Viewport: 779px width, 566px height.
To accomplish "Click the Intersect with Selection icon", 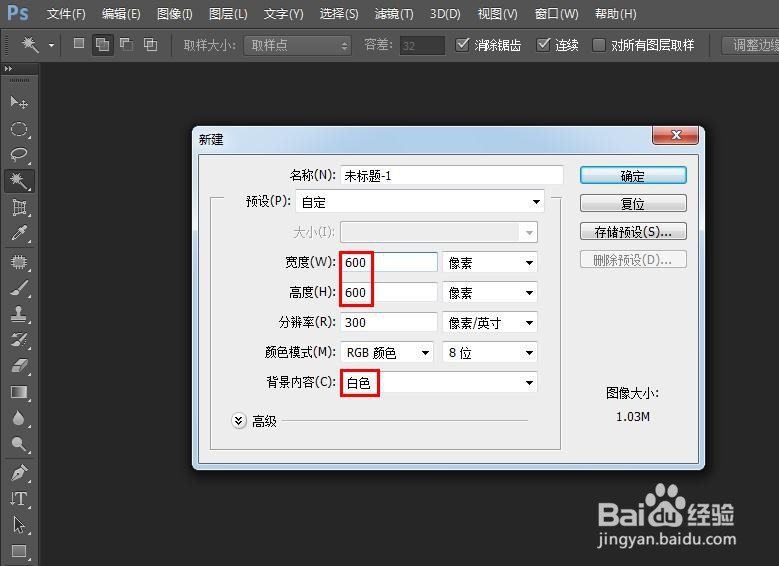I will pyautogui.click(x=151, y=45).
